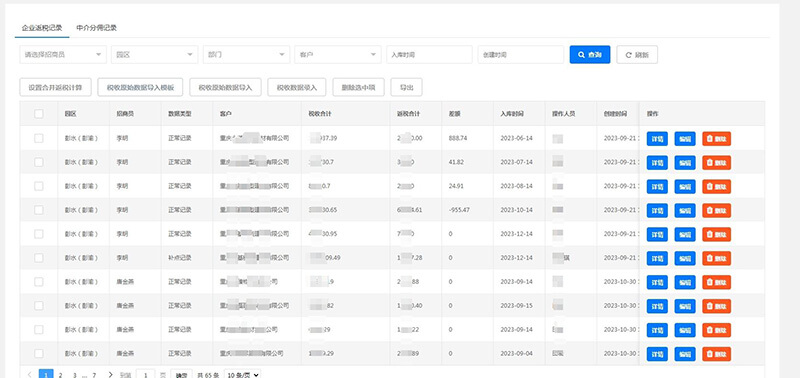Click the 税收合计 column header
This screenshot has height=378, width=800.
[x=320, y=114]
